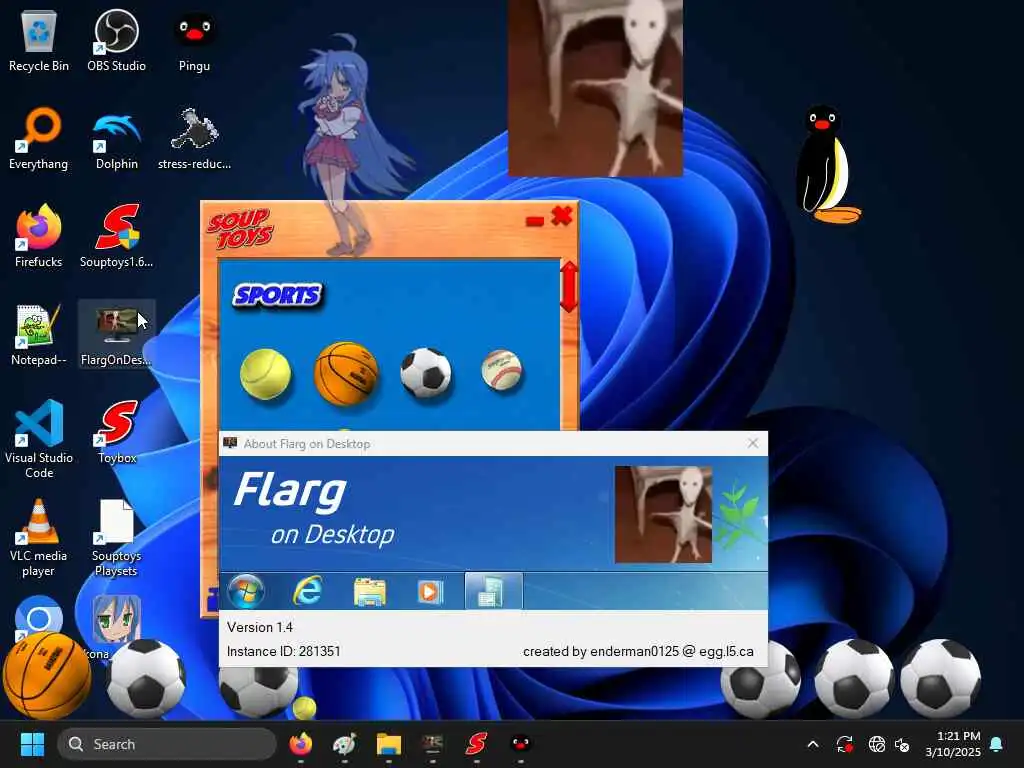
Task: Select the stress-reduc... desktop icon
Action: tap(194, 138)
